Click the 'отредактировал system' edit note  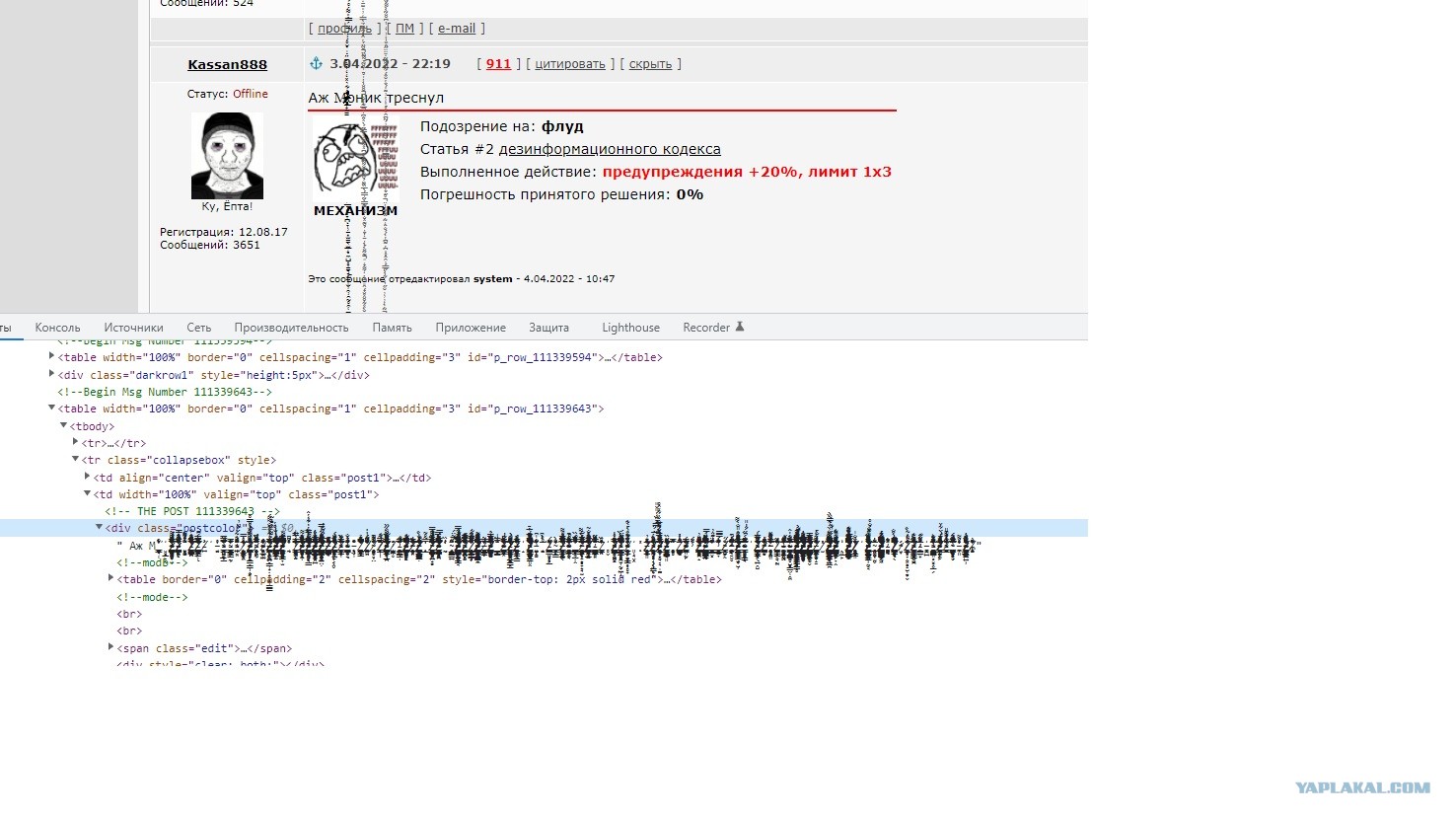point(461,279)
